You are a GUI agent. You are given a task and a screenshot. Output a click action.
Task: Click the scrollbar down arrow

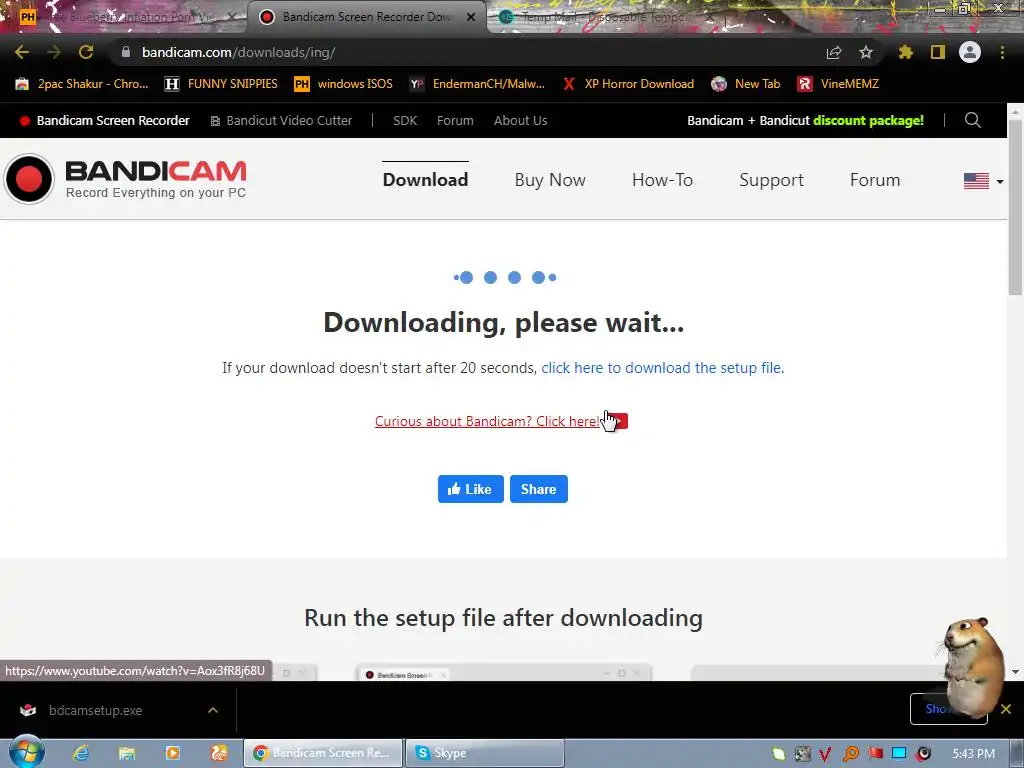1015,671
